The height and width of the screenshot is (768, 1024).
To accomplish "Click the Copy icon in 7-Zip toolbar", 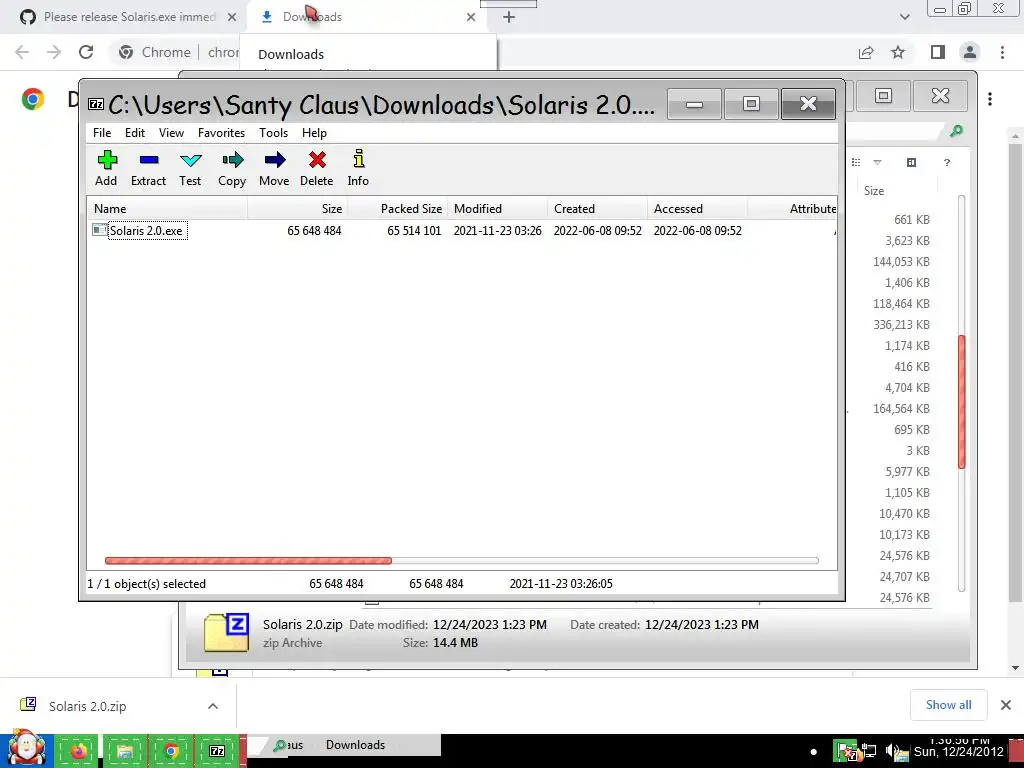I will [232, 160].
